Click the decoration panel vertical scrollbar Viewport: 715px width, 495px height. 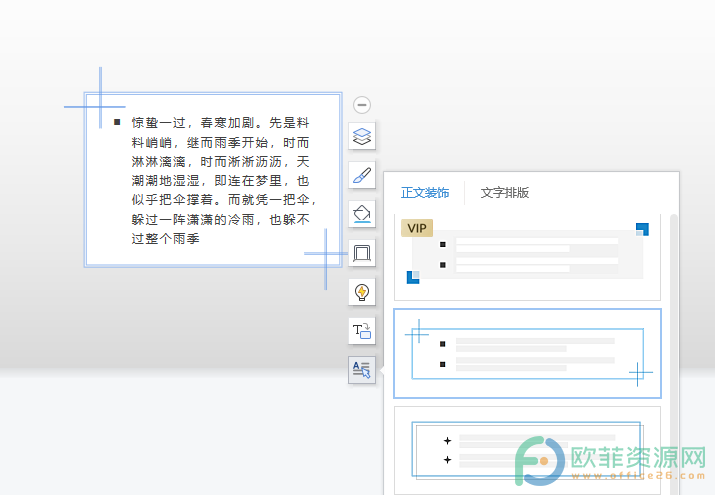pyautogui.click(x=674, y=354)
